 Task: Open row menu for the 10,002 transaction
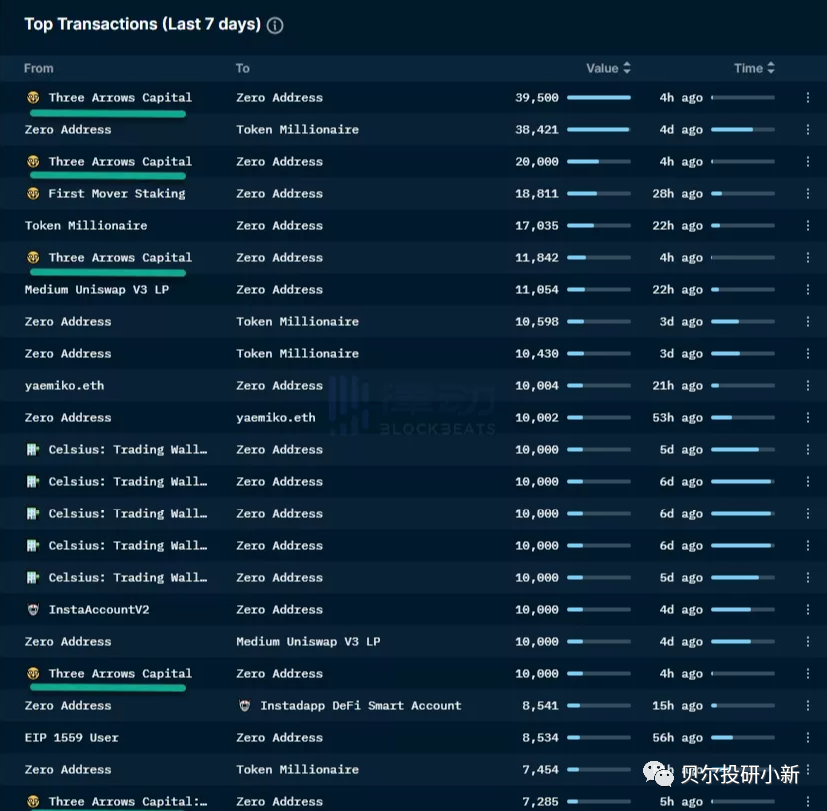(807, 418)
